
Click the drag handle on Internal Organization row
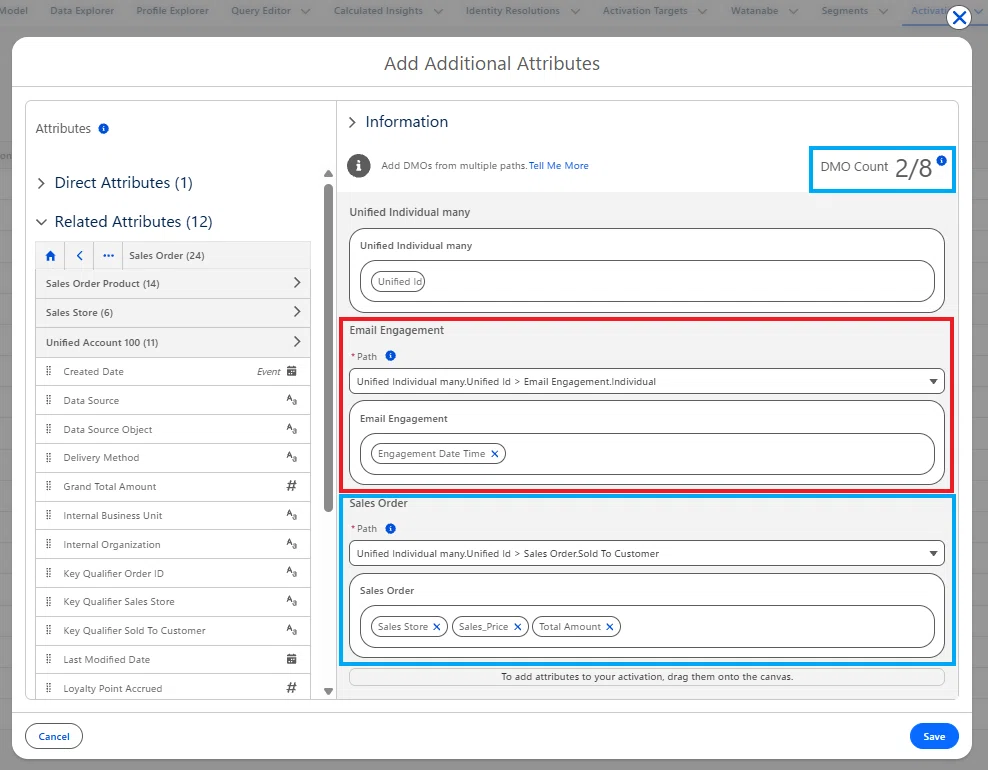click(49, 544)
